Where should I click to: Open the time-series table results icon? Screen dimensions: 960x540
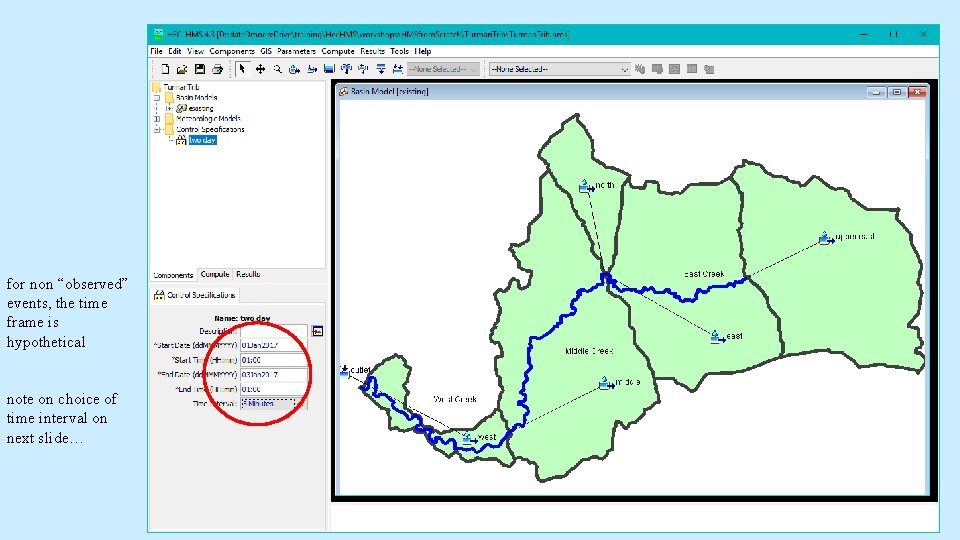[x=709, y=69]
